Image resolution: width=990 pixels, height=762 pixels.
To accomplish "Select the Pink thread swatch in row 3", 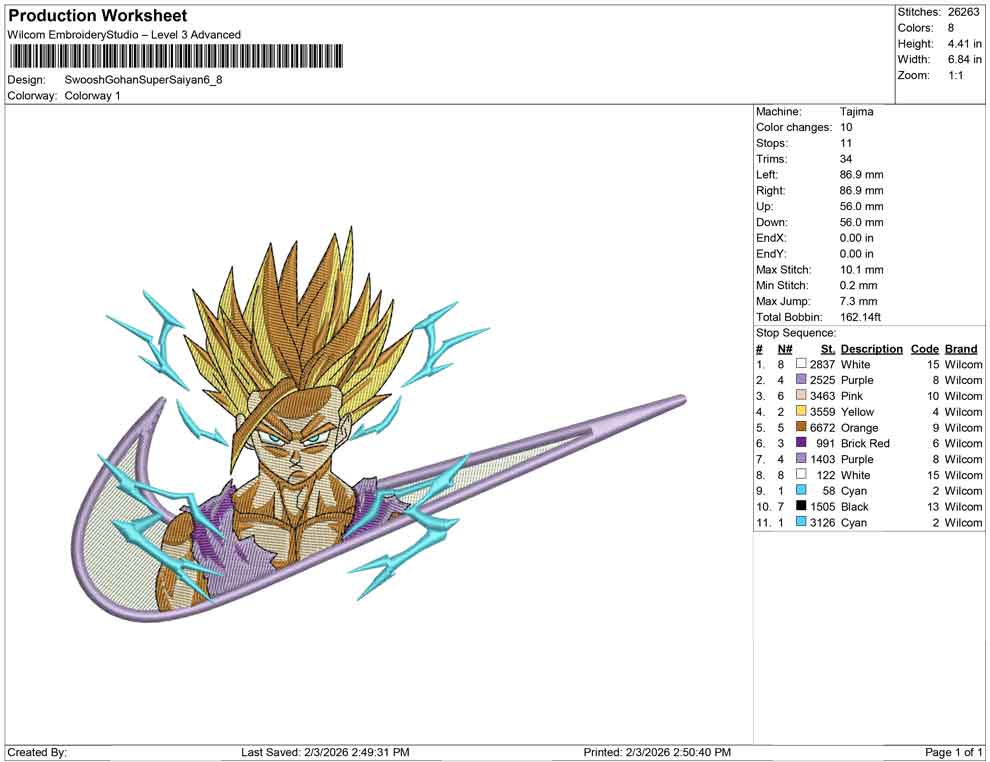I will [799, 396].
